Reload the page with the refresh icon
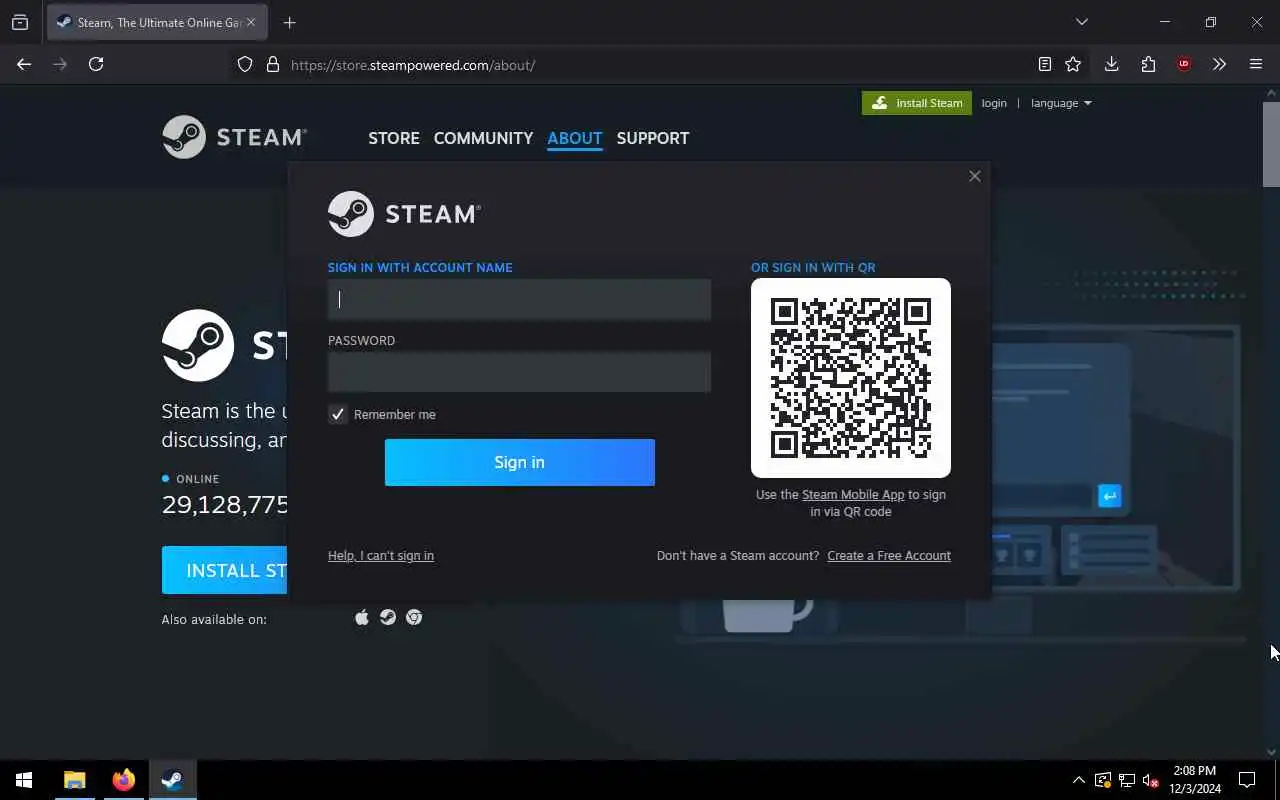The height and width of the screenshot is (800, 1280). pyautogui.click(x=96, y=64)
